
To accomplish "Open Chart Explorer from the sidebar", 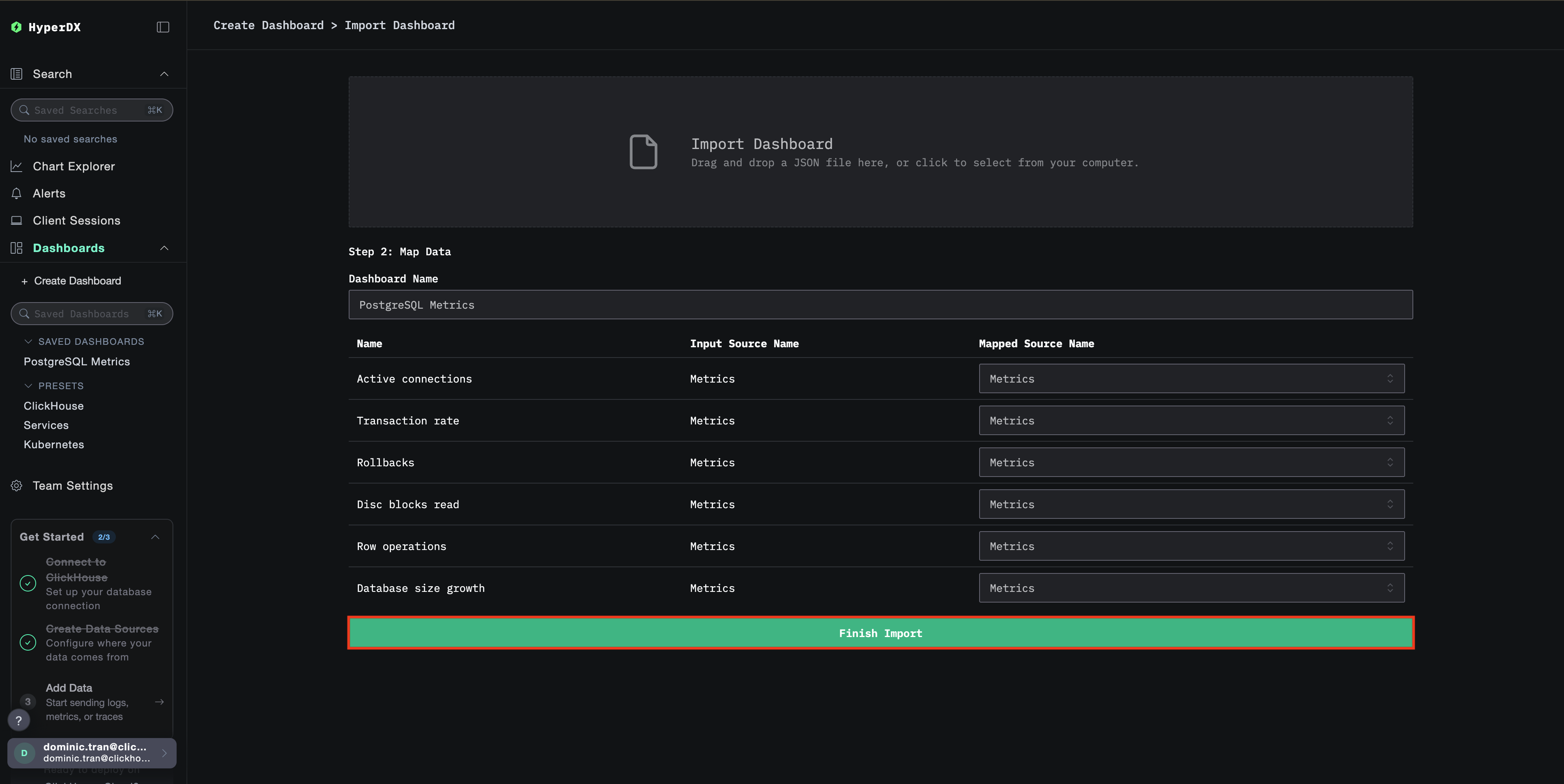I will 73,166.
